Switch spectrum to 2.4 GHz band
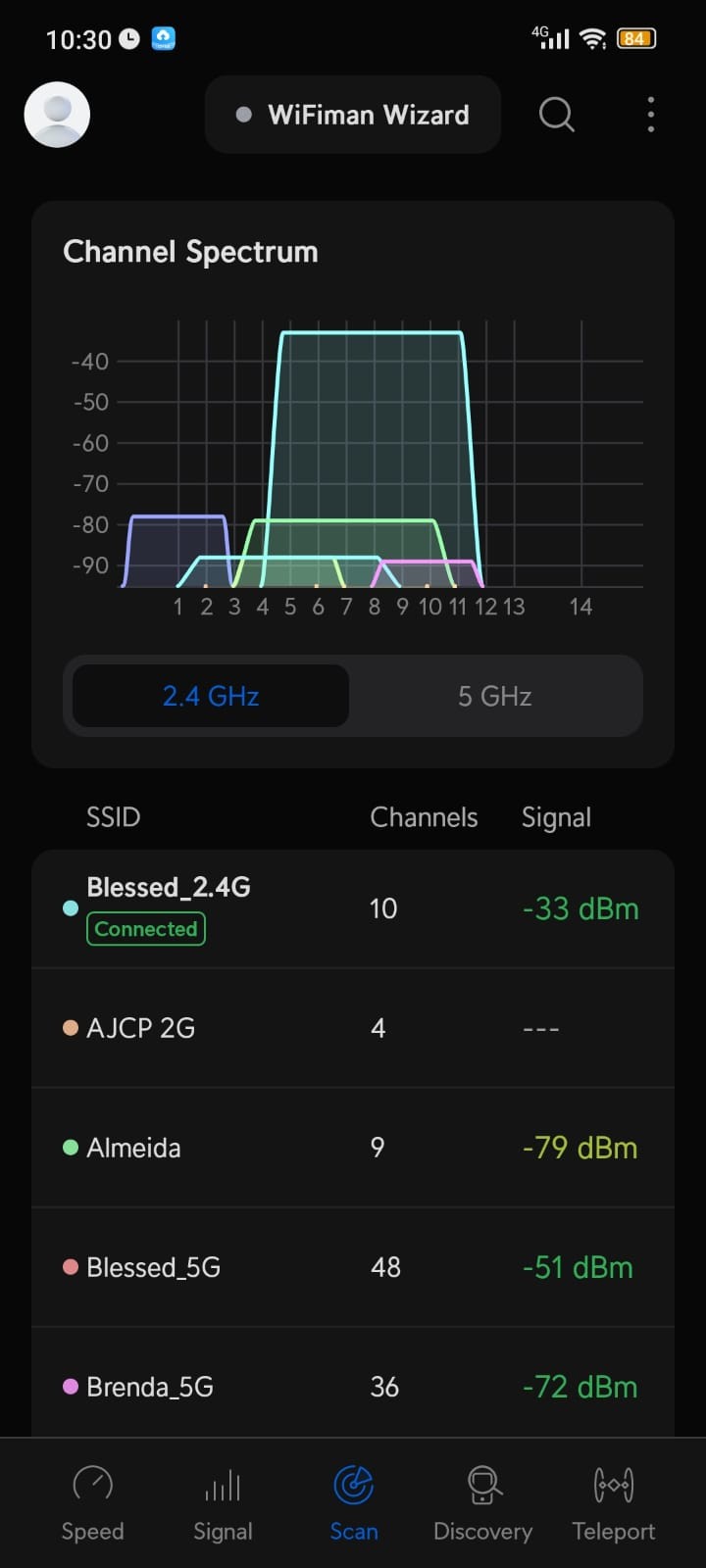 [211, 697]
